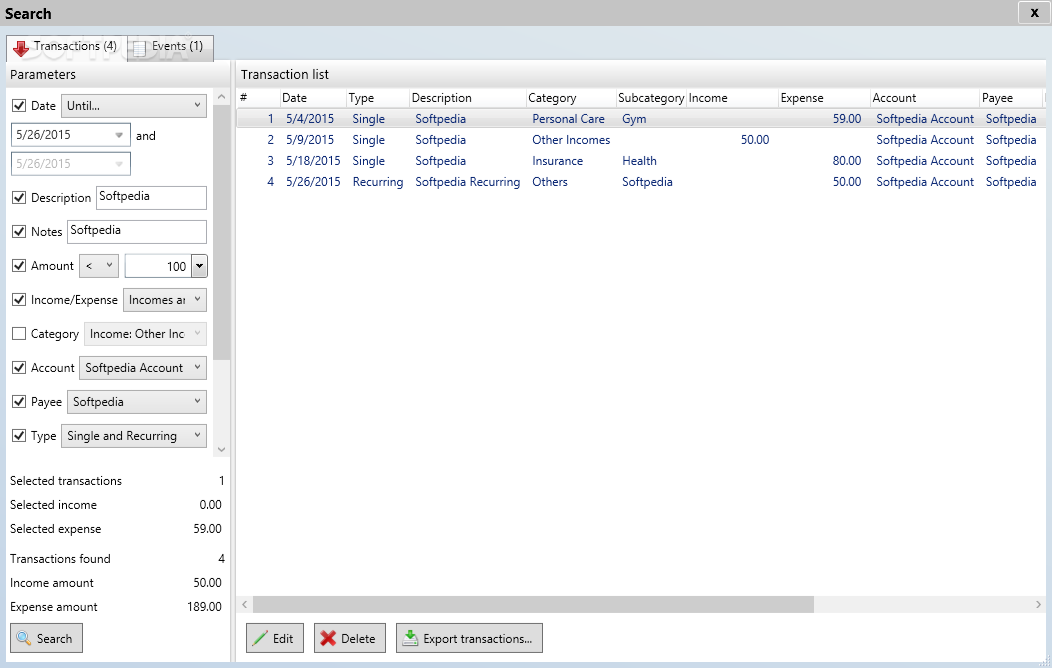
Task: Toggle the Amount filter checkbox
Action: 19,266
